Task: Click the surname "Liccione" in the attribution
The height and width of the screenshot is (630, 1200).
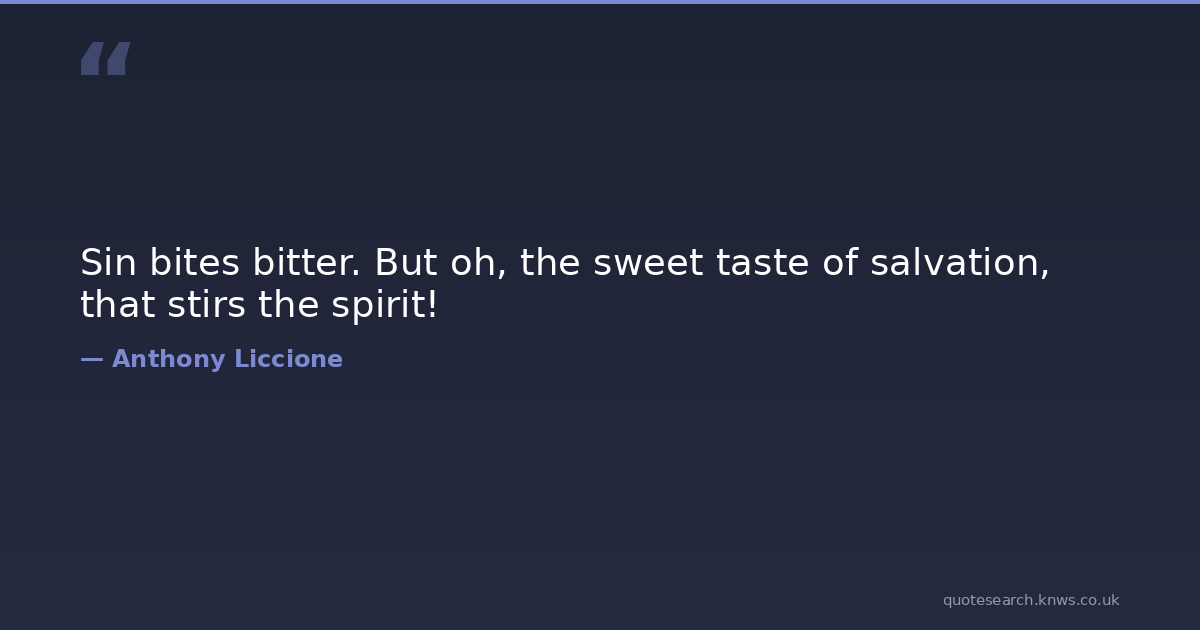Action: coord(288,359)
